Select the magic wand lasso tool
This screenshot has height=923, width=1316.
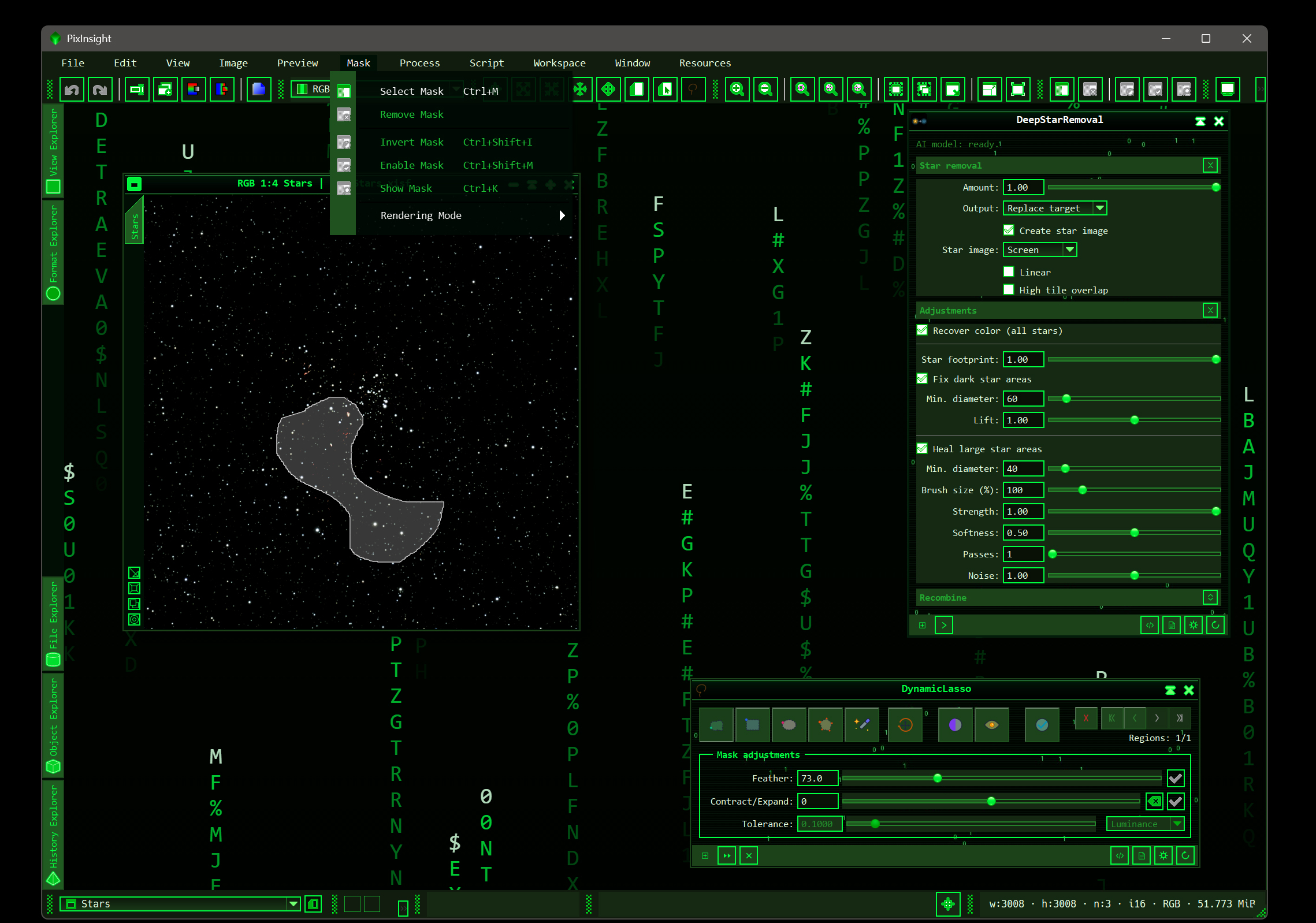862,724
